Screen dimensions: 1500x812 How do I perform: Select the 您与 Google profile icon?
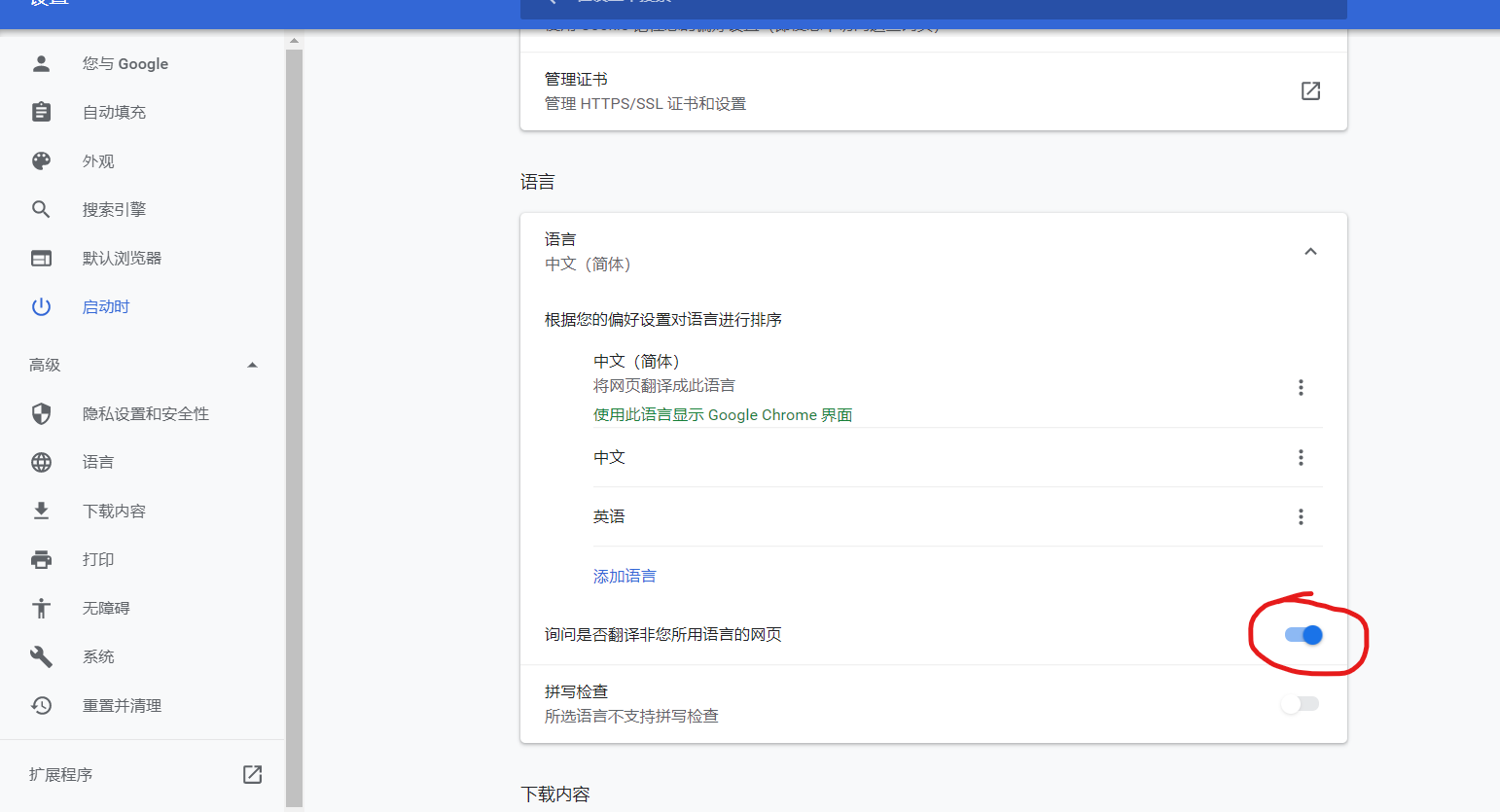click(x=41, y=63)
